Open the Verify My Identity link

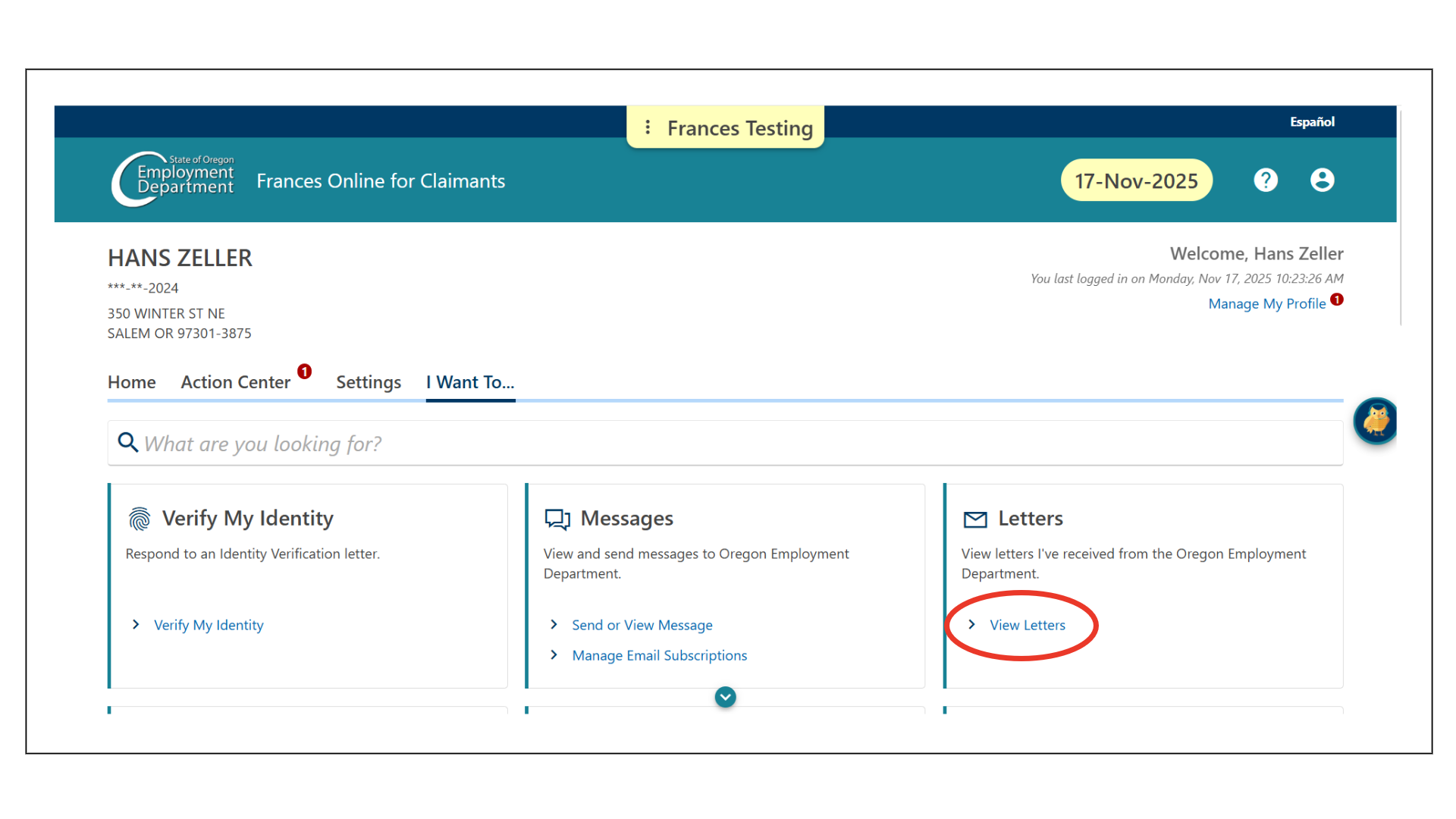pyautogui.click(x=209, y=625)
